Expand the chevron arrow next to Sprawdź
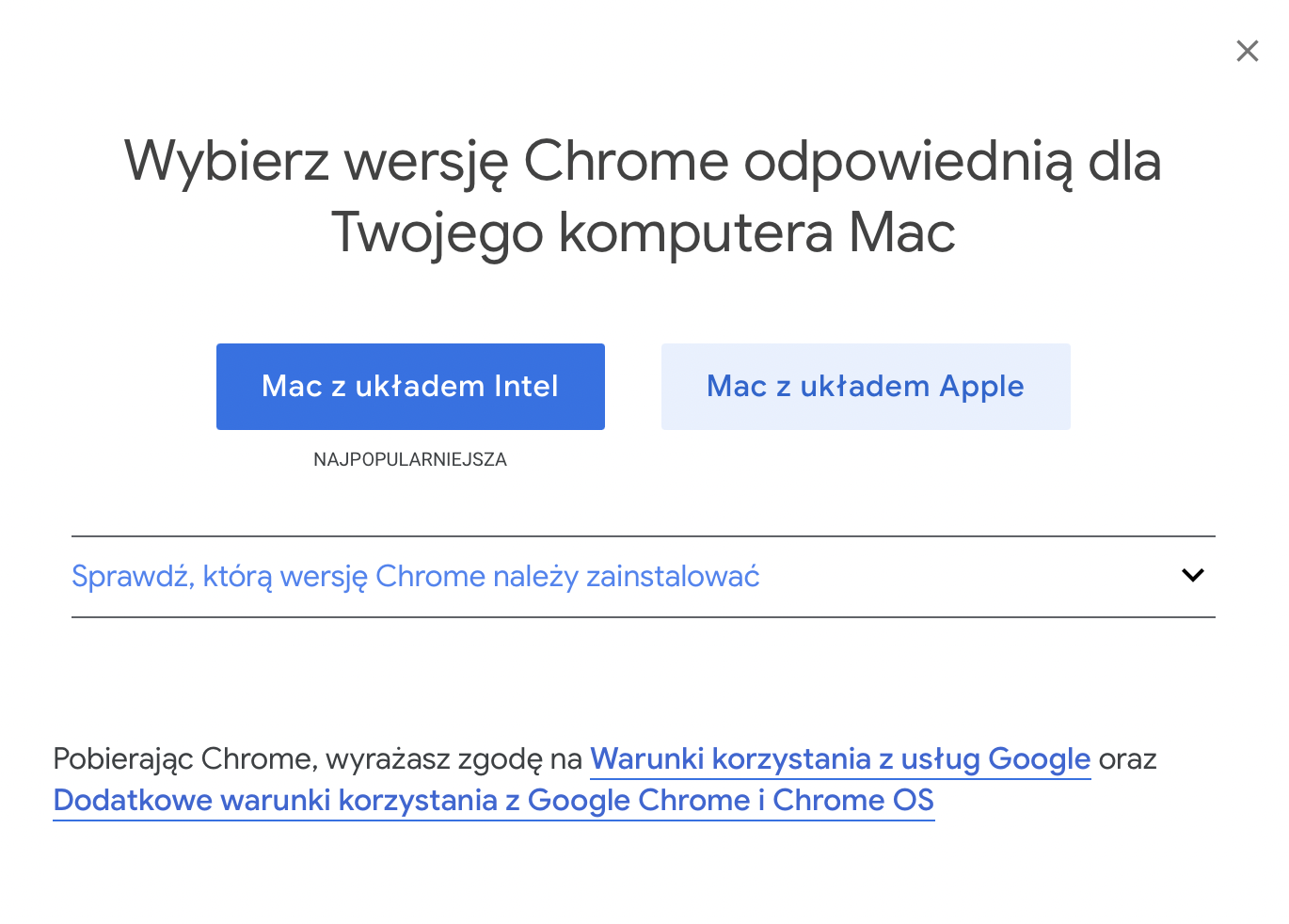Viewport: 1289px width, 924px height. tap(1193, 575)
